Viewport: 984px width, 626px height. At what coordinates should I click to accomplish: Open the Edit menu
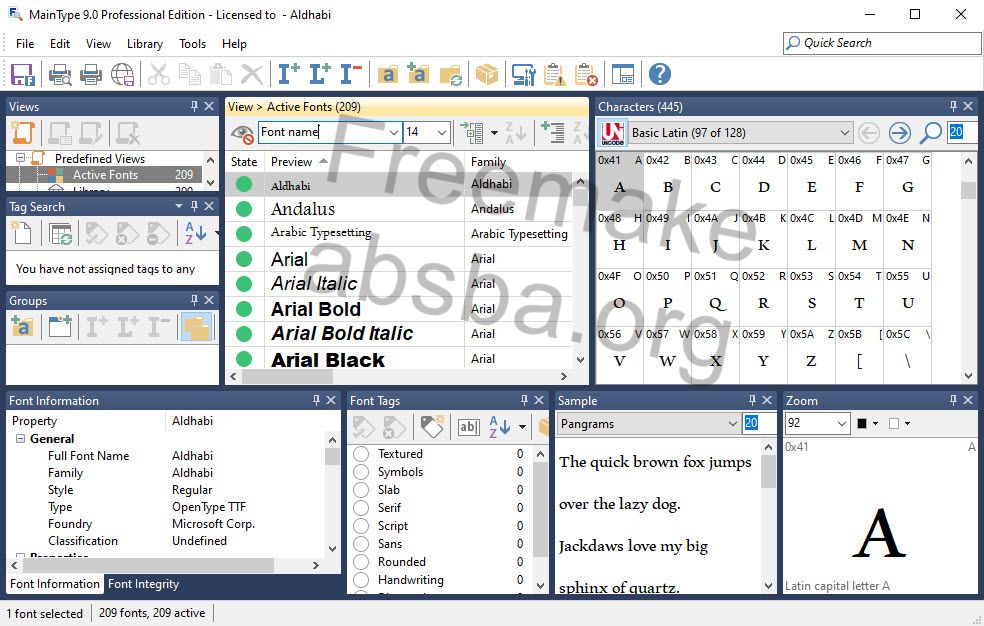point(60,44)
